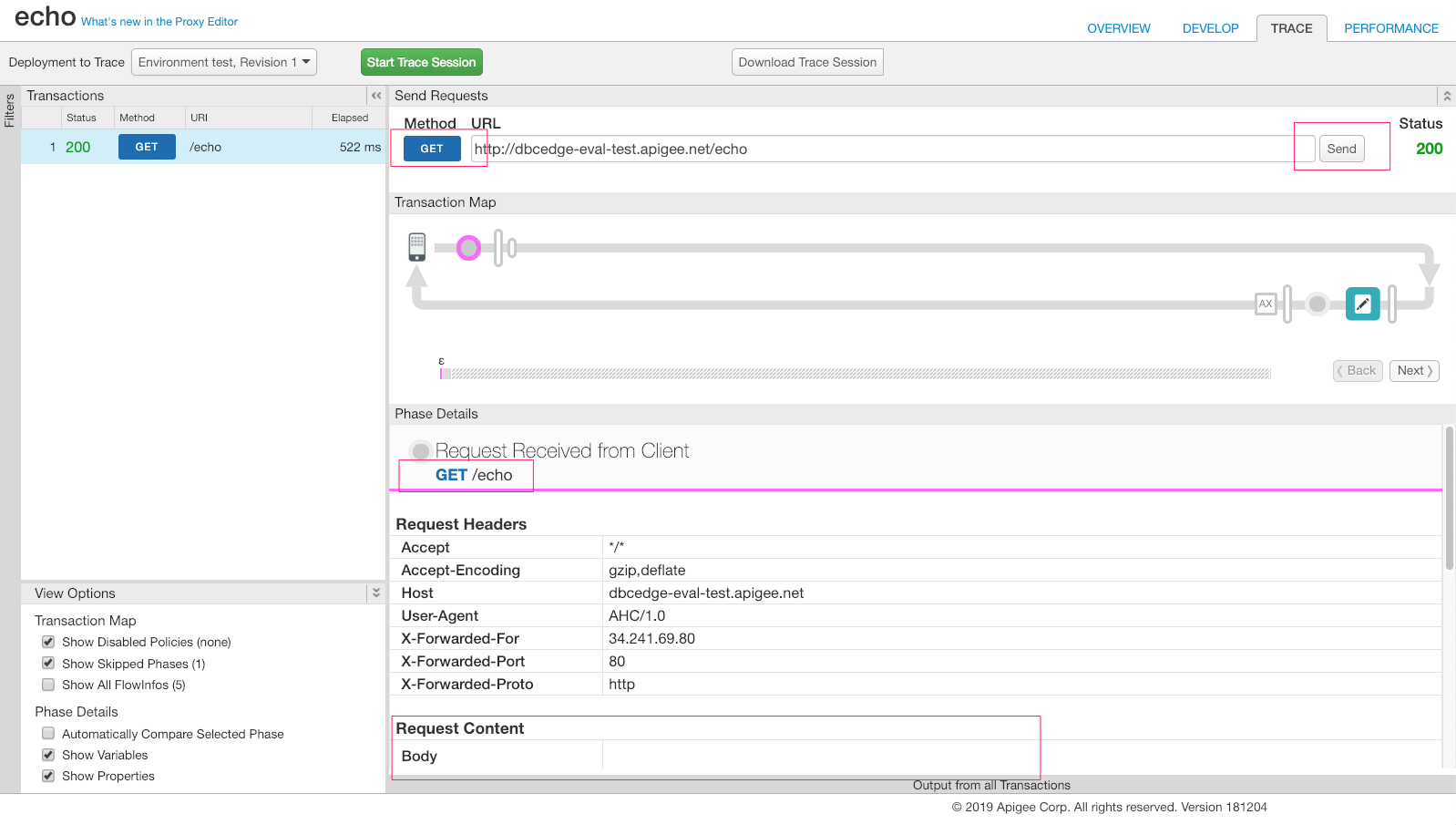The width and height of the screenshot is (1456, 825).
Task: Collapse Transactions panel with double-arrow icon
Action: pyautogui.click(x=376, y=96)
